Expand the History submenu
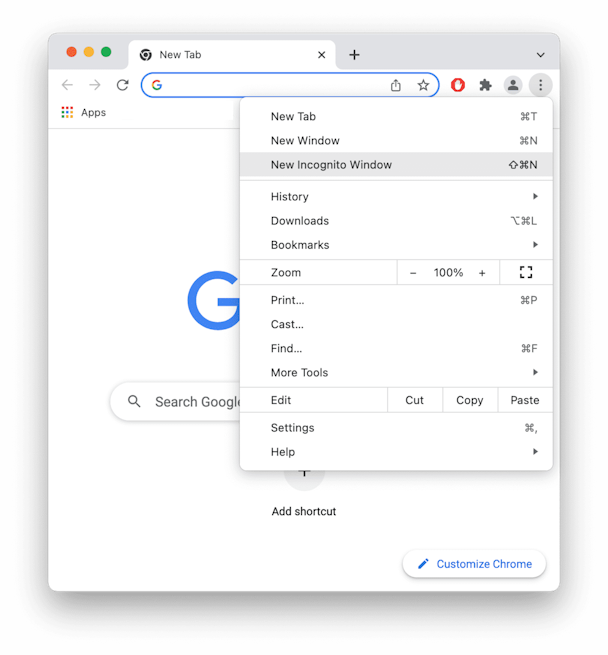 396,196
